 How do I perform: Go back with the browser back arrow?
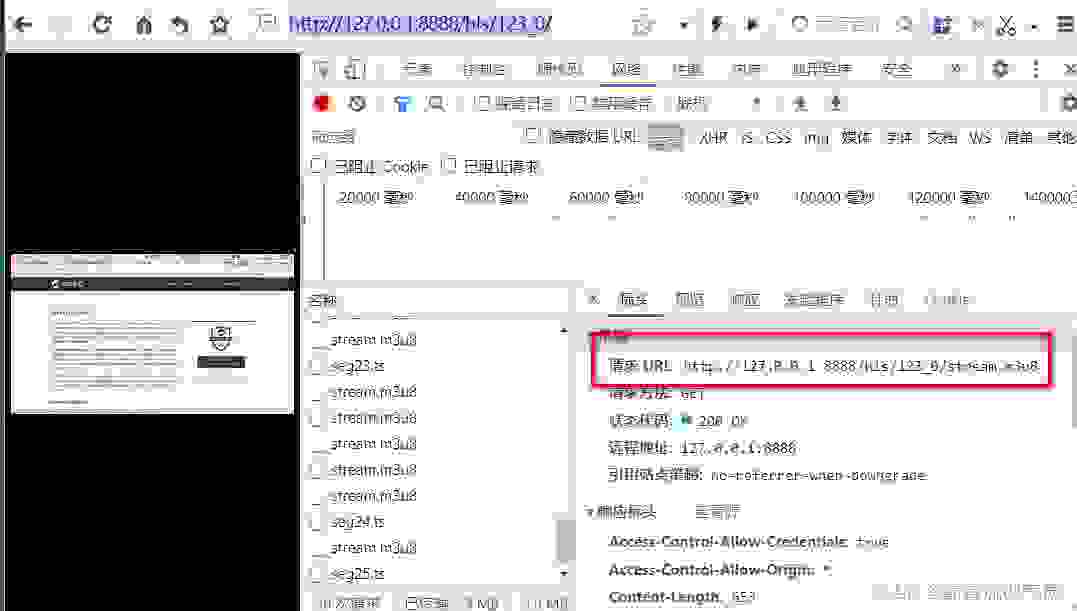pyautogui.click(x=23, y=25)
